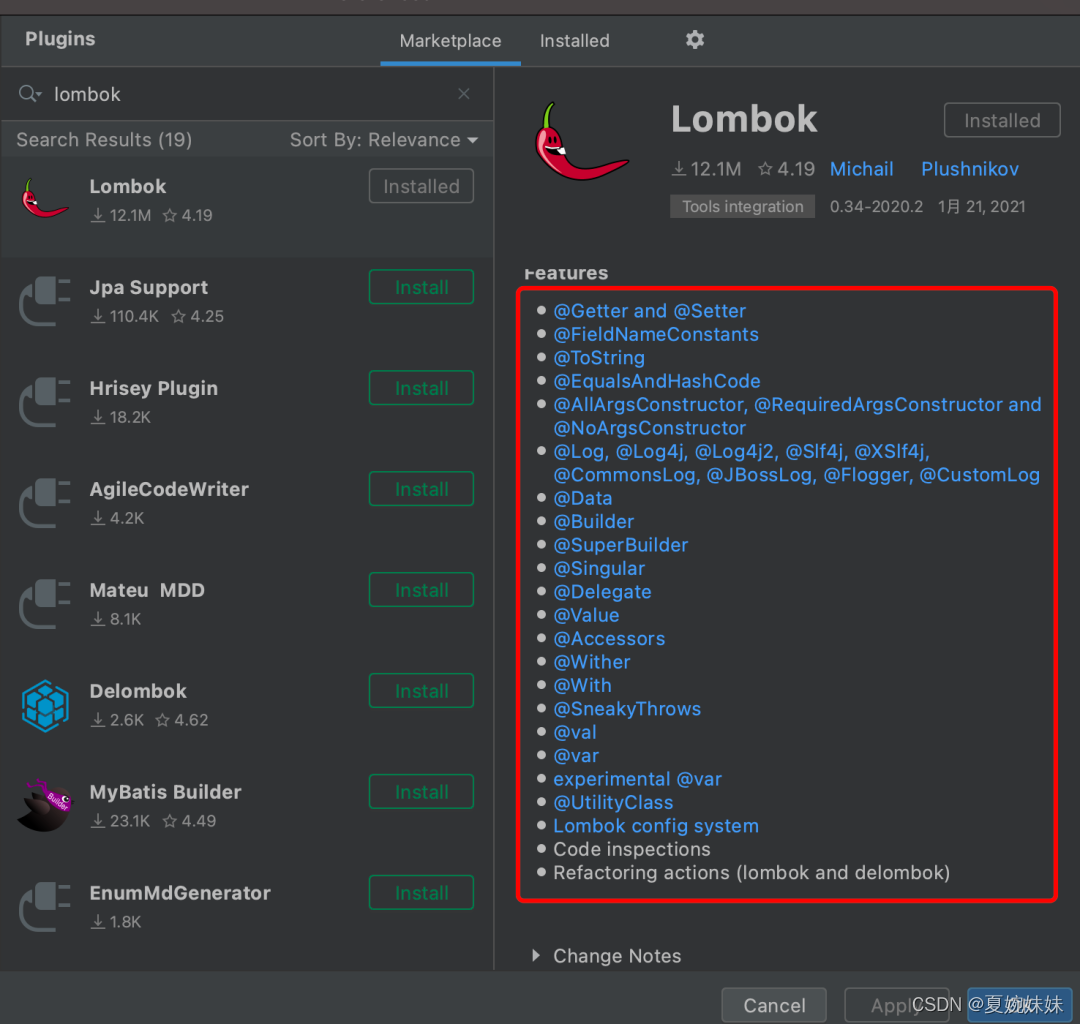
Task: Switch to the Installed tab
Action: (x=574, y=41)
